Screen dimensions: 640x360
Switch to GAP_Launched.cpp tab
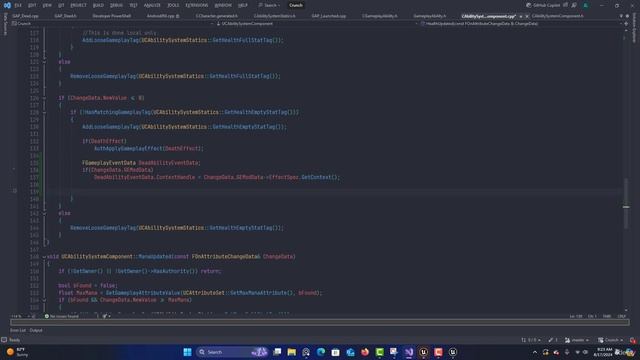click(x=329, y=16)
